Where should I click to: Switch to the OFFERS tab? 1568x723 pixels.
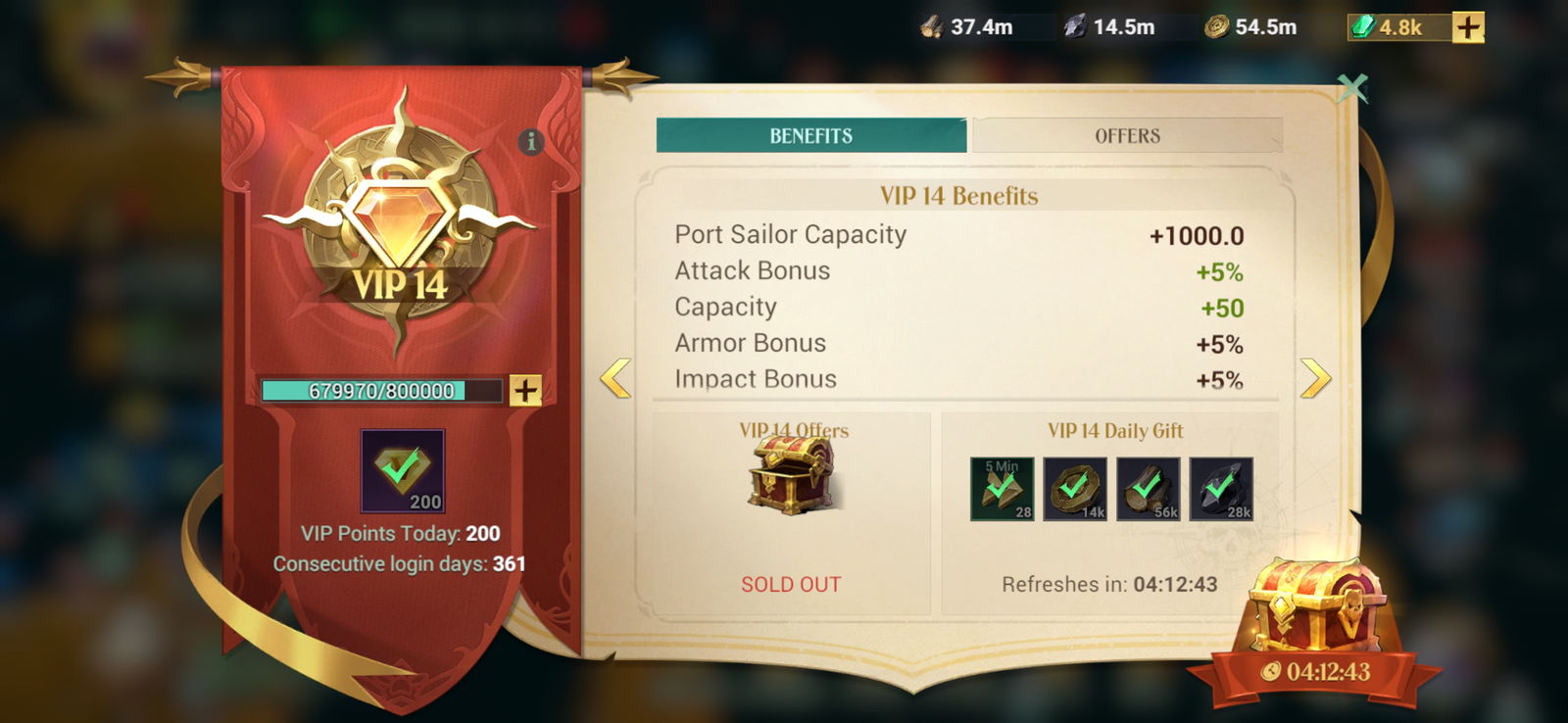coord(1127,135)
